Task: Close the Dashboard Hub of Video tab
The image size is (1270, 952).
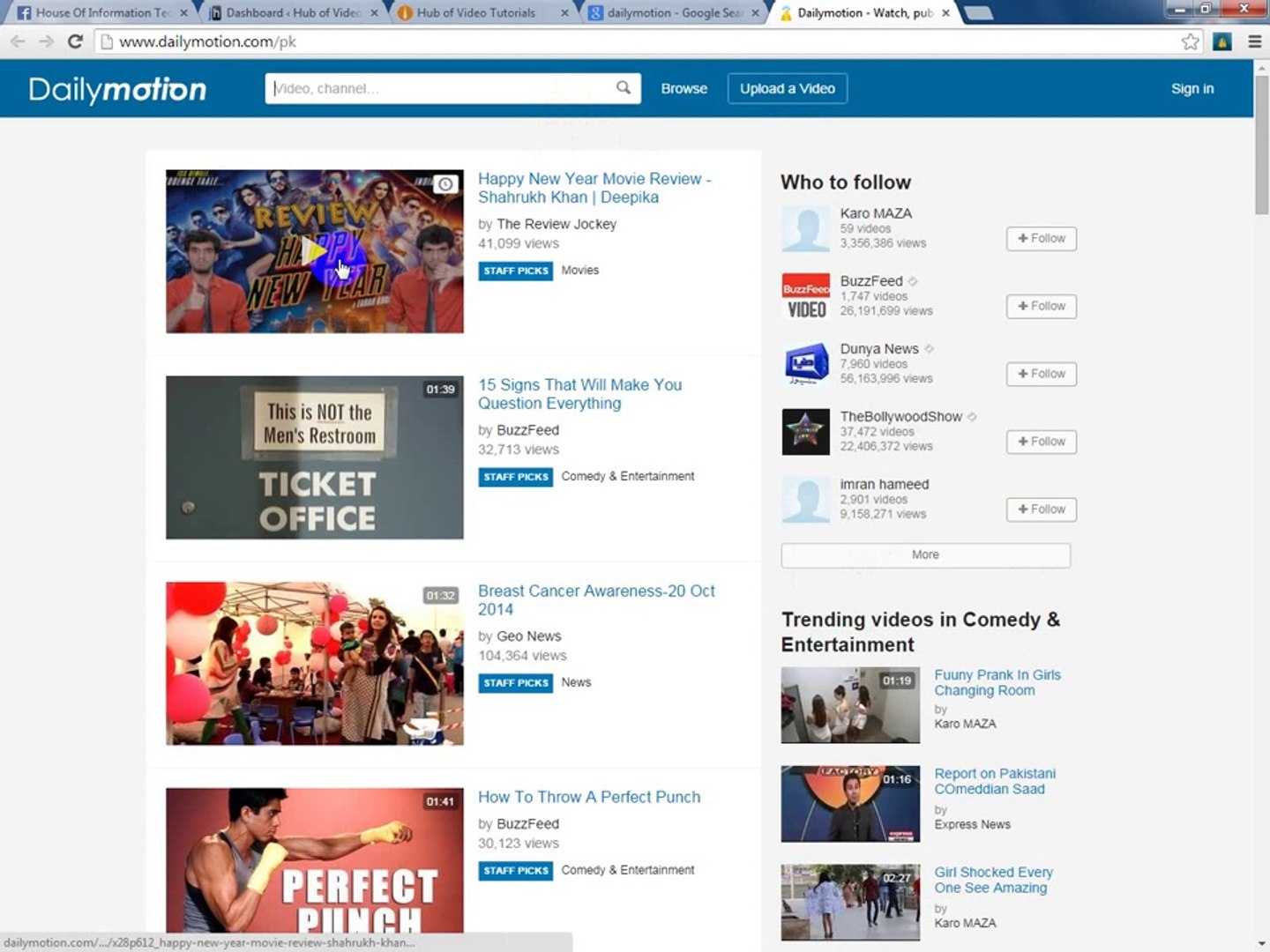Action: 375,12
